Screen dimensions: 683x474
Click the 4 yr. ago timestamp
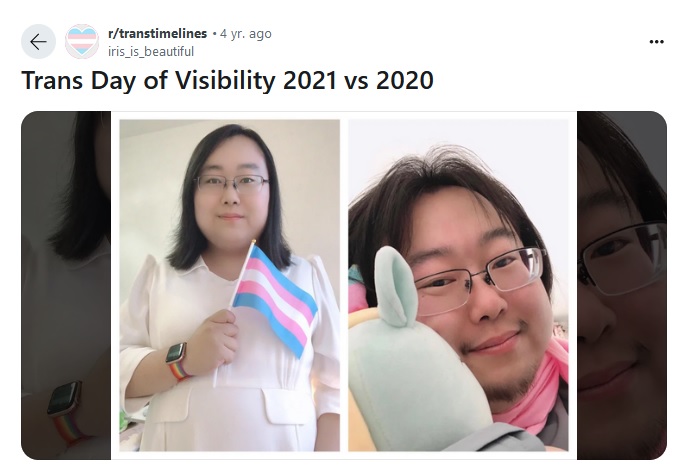(246, 34)
